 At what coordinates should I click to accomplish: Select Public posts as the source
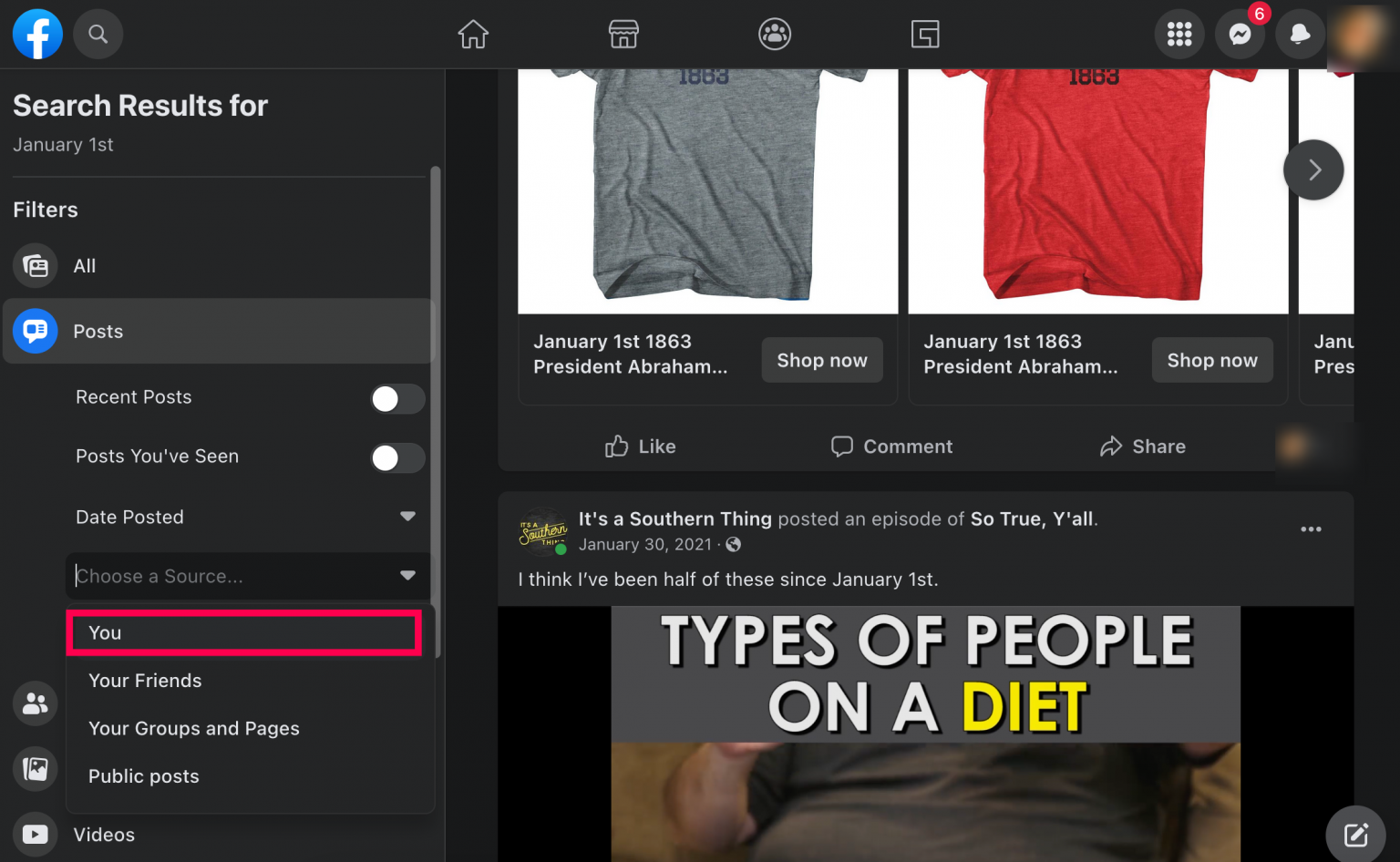(143, 776)
